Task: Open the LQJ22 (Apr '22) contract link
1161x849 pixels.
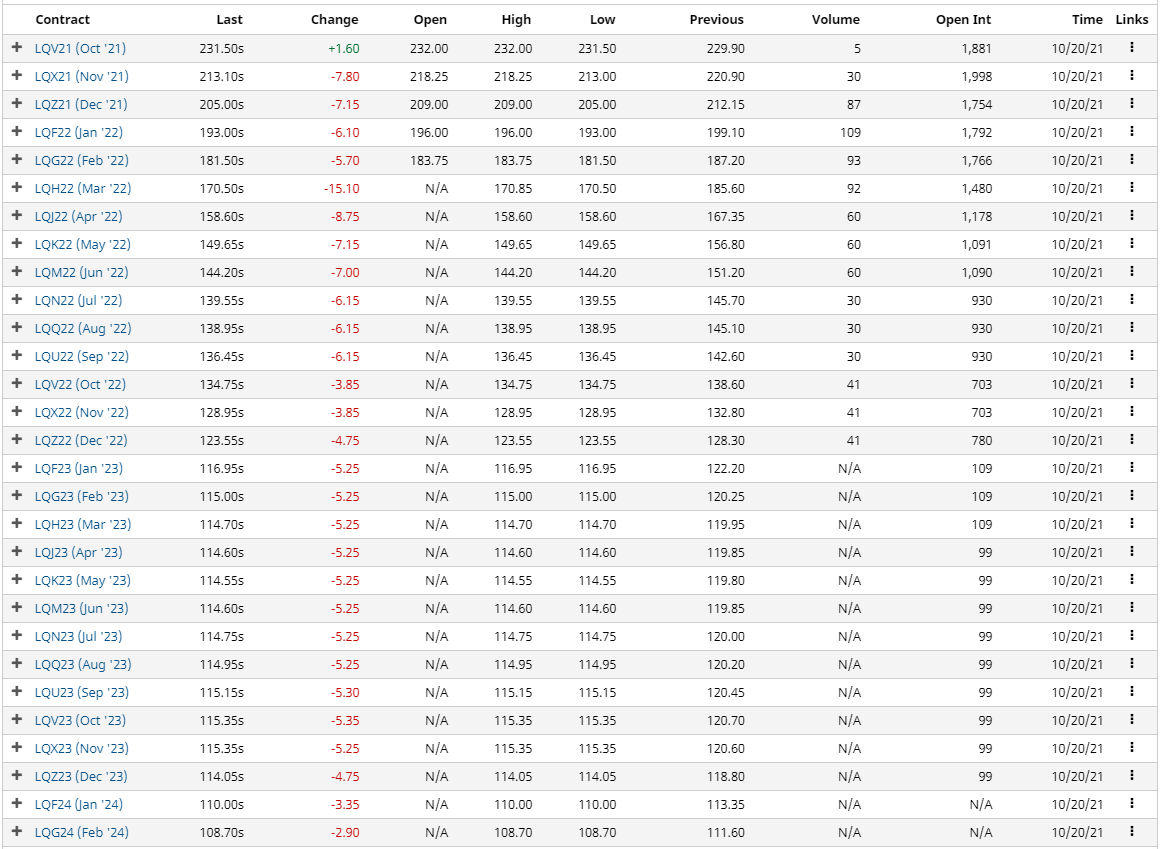Action: tap(78, 216)
